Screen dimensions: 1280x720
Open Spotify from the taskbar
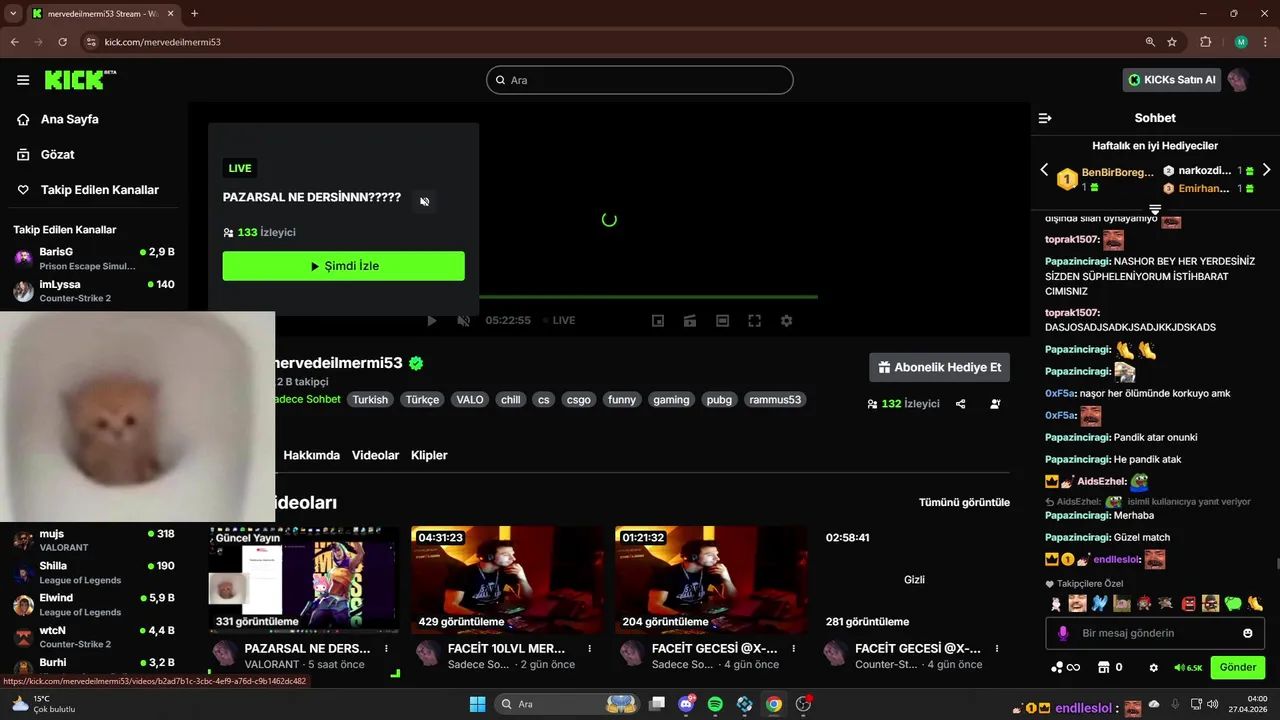[x=715, y=704]
